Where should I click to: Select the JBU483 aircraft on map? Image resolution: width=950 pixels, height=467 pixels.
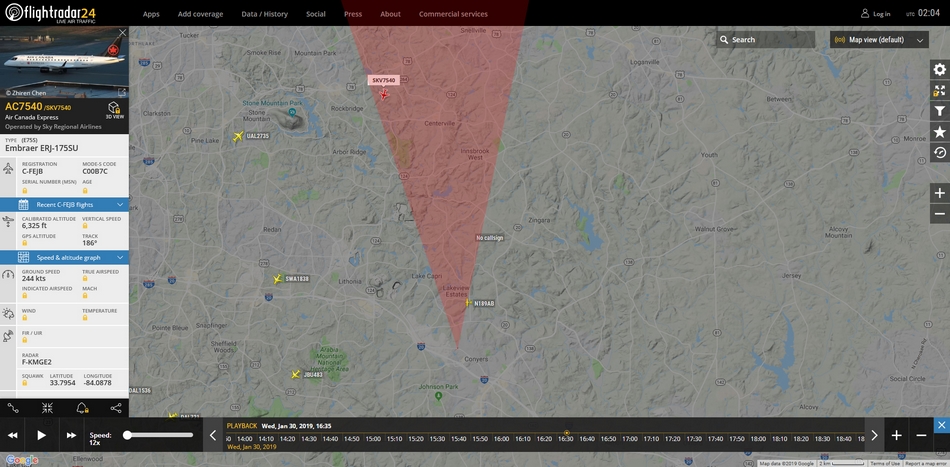[x=295, y=374]
